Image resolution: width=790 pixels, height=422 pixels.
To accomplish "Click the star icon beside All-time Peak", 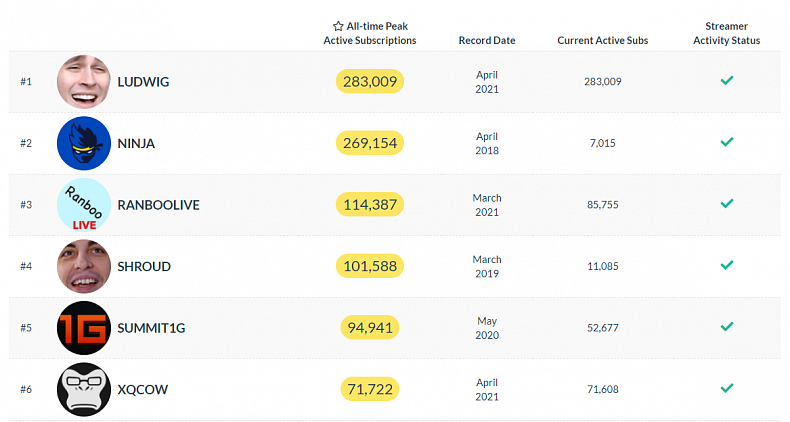I will click(338, 26).
